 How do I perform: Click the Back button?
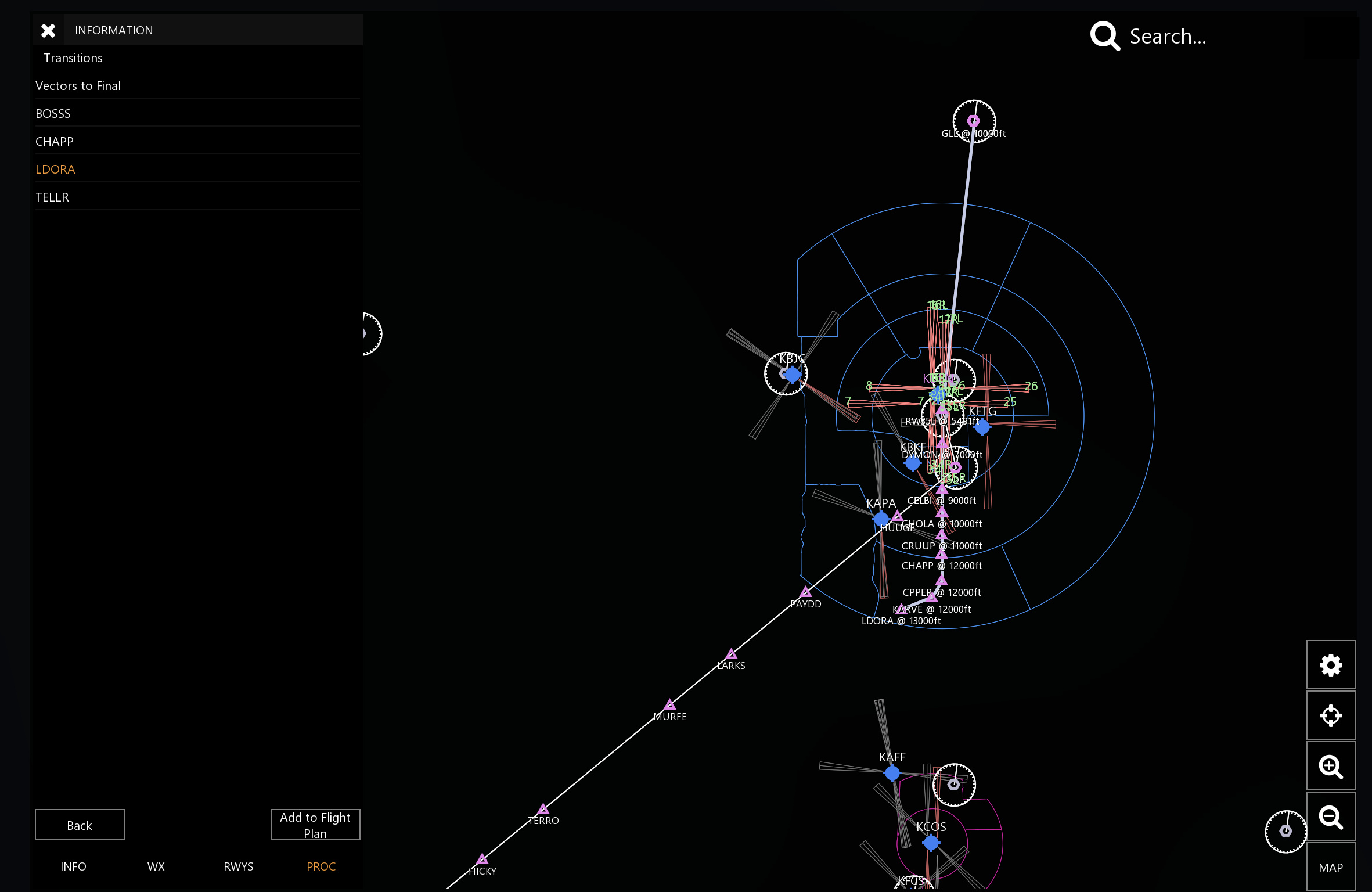[80, 824]
